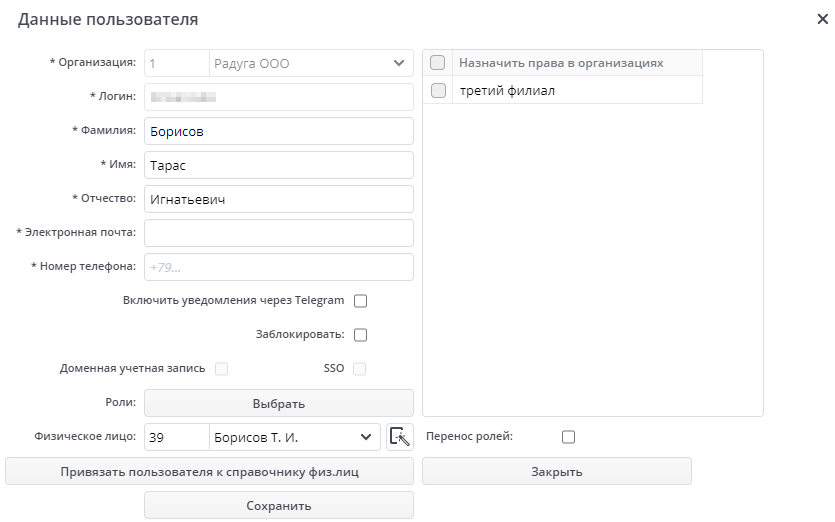The width and height of the screenshot is (835, 522).
Task: Click Привязать пользователя к справочнику физ.лиц
Action: click(x=209, y=471)
